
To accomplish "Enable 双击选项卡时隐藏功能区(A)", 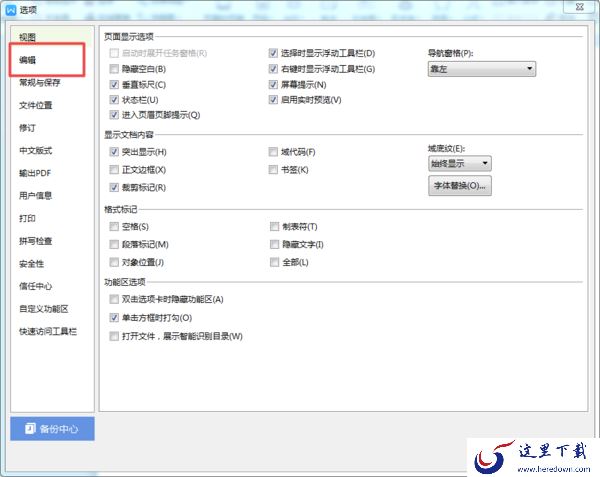I will [114, 299].
